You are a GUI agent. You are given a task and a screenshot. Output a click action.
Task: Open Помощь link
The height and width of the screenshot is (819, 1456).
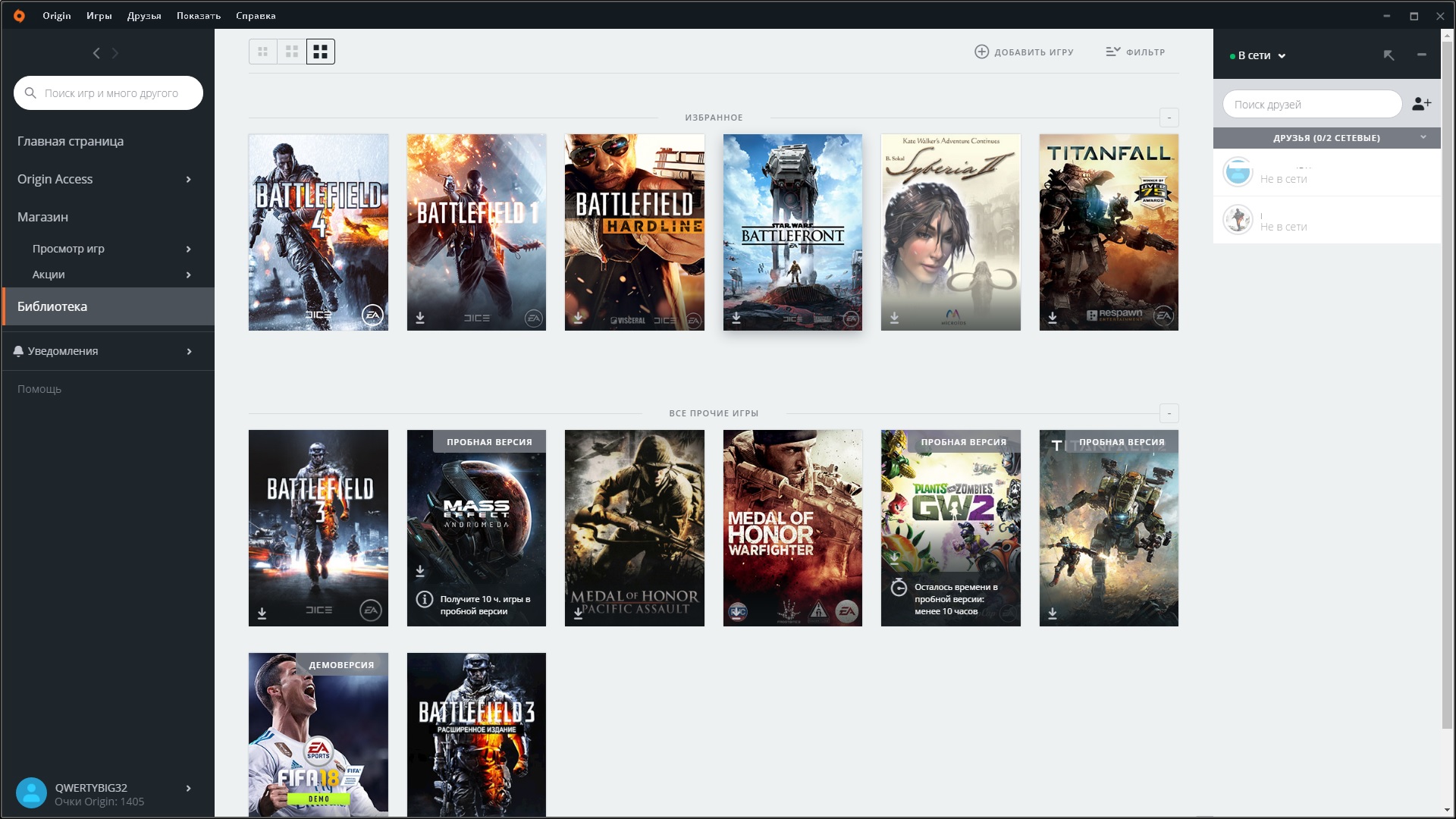pos(39,389)
